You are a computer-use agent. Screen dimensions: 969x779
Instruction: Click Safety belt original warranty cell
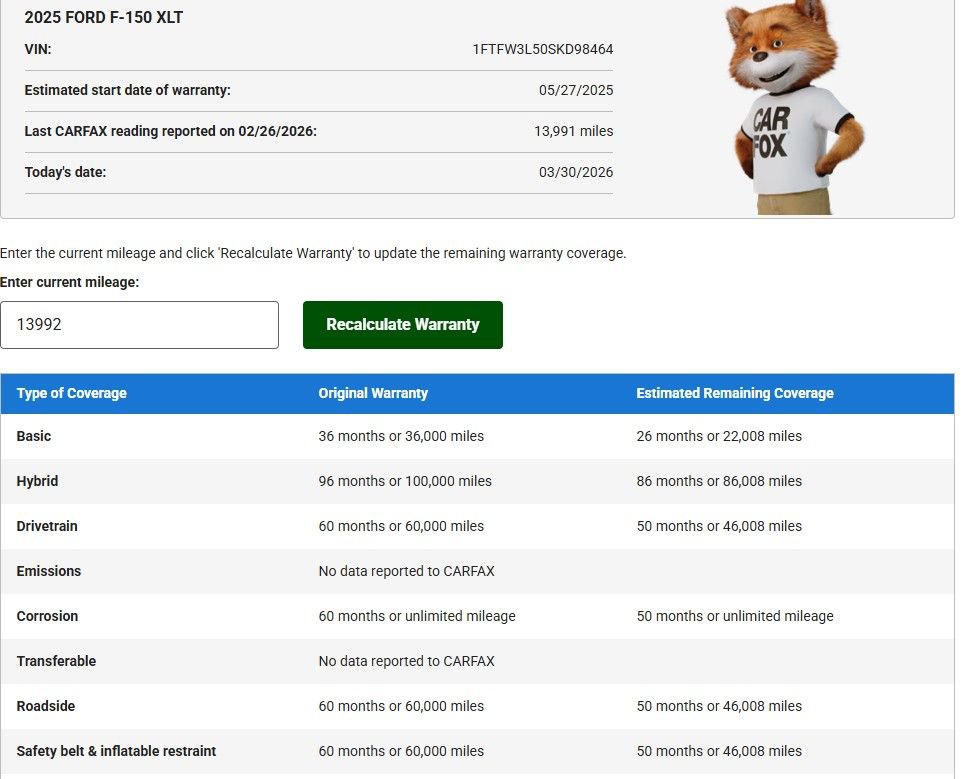(401, 752)
